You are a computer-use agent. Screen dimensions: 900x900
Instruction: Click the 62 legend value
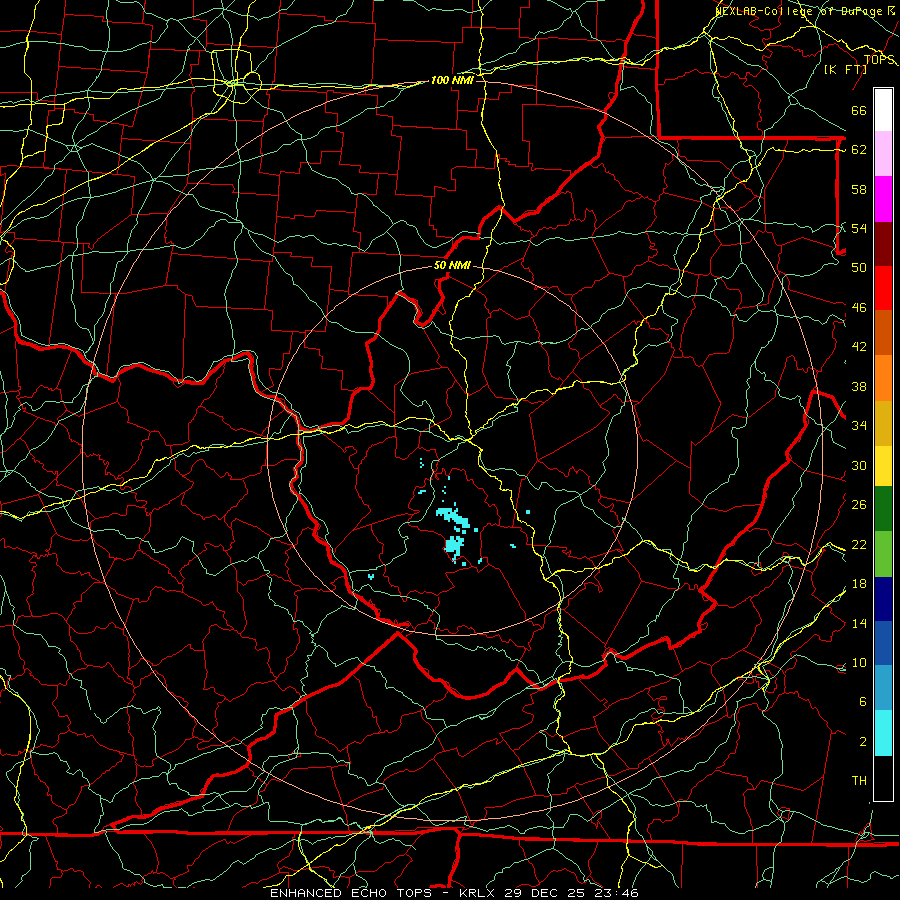tap(859, 150)
